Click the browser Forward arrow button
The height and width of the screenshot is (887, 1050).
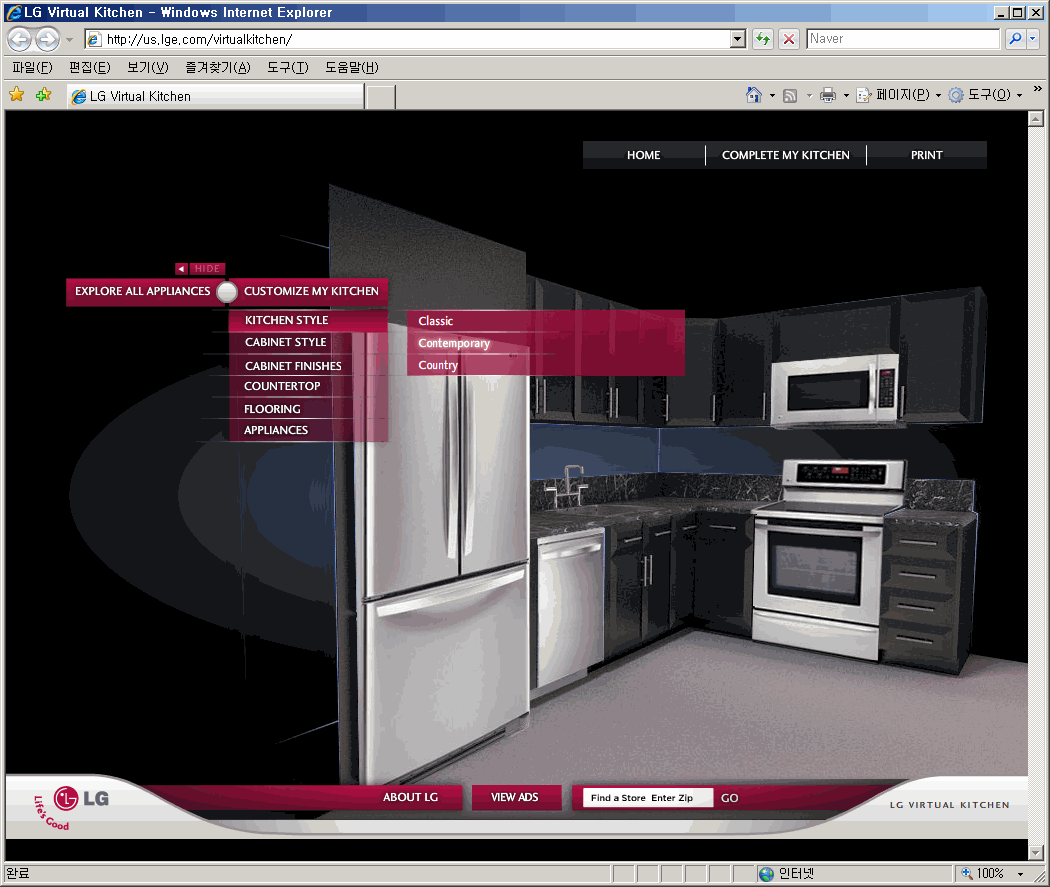(x=47, y=39)
